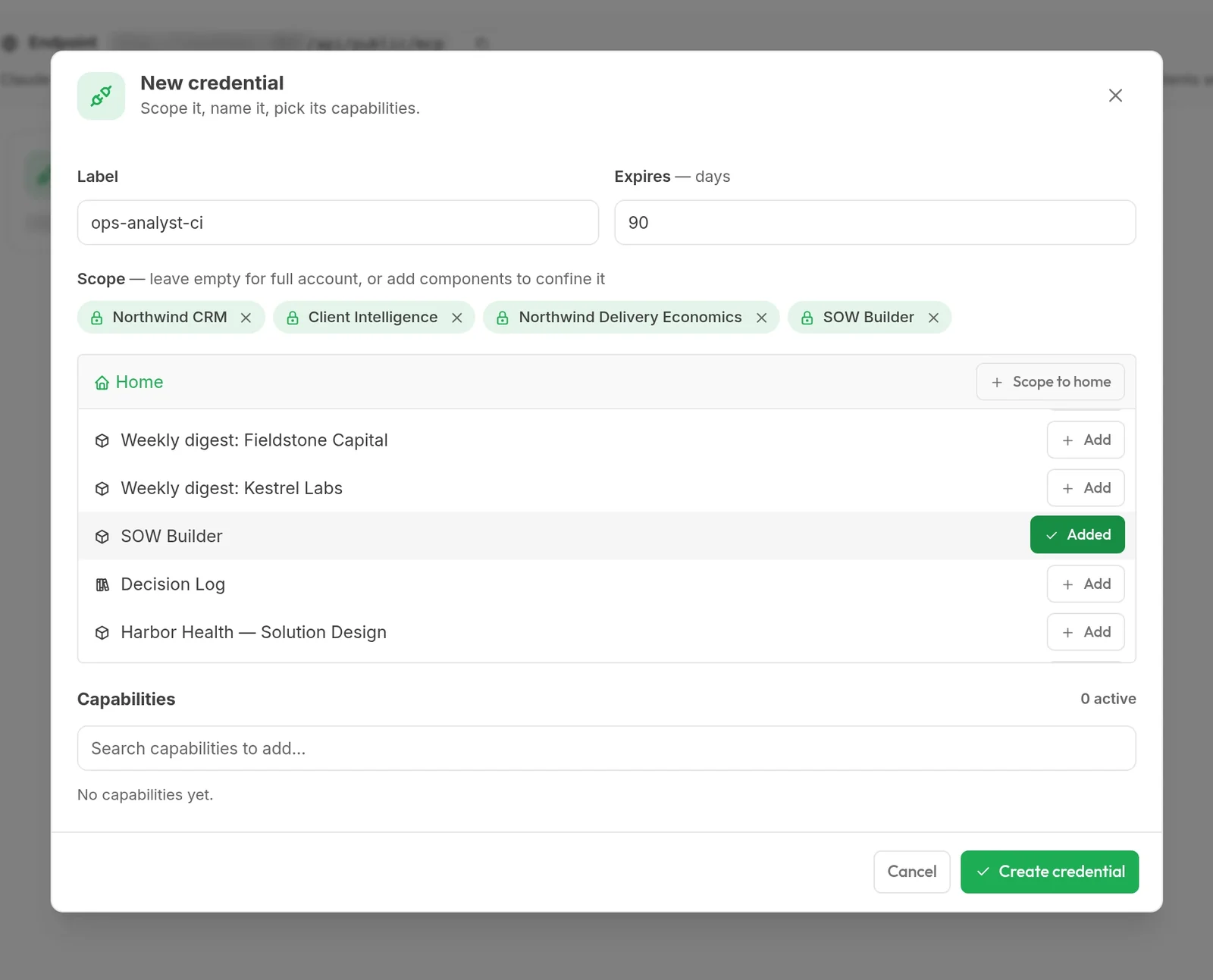Select the Harbor Health — Solution Design row text
1213x980 pixels.
pyautogui.click(x=254, y=632)
